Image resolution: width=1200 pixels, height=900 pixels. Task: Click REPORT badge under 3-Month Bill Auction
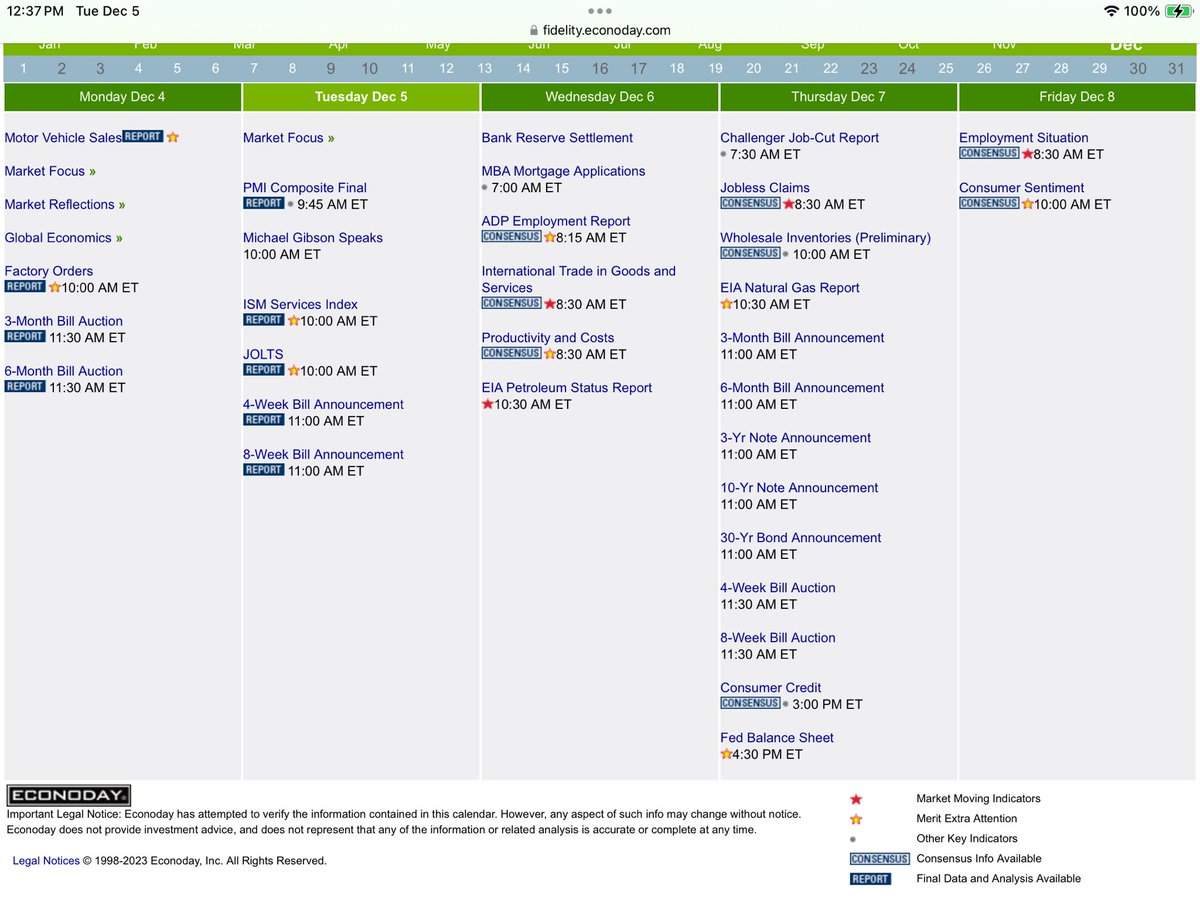click(x=25, y=337)
